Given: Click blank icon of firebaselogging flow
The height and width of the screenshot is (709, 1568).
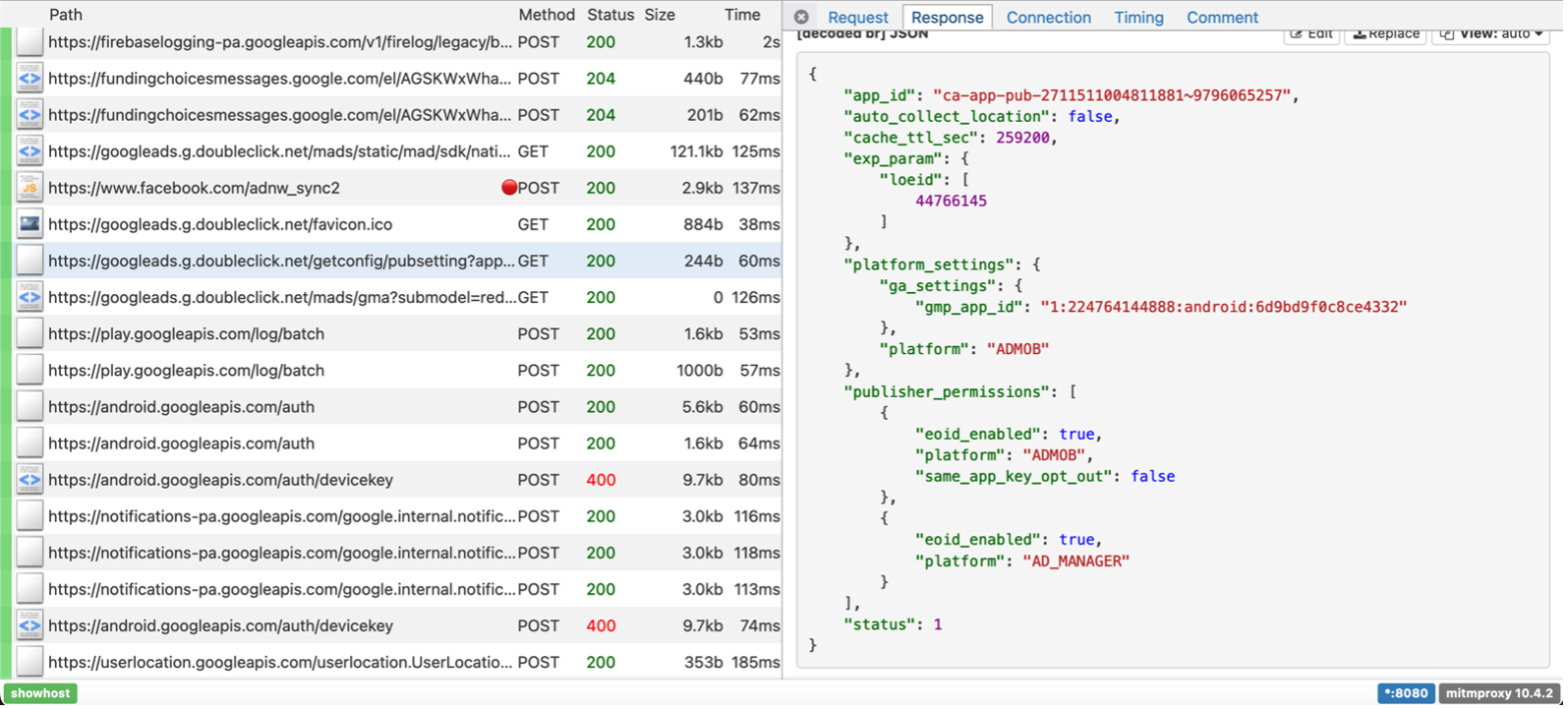Looking at the screenshot, I should (x=29, y=42).
